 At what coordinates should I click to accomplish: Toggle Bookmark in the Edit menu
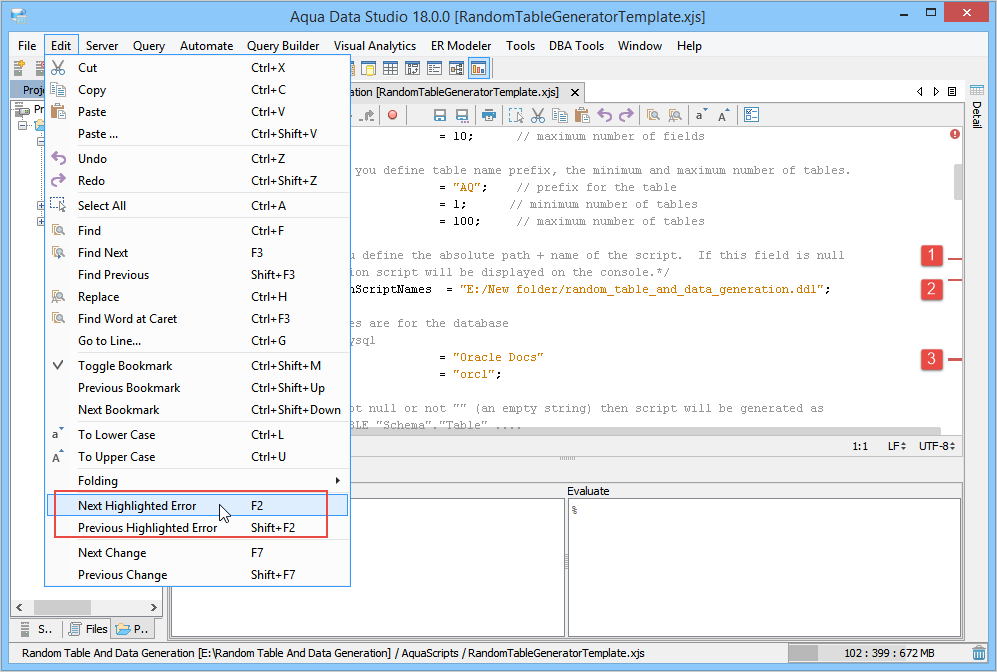198,366
